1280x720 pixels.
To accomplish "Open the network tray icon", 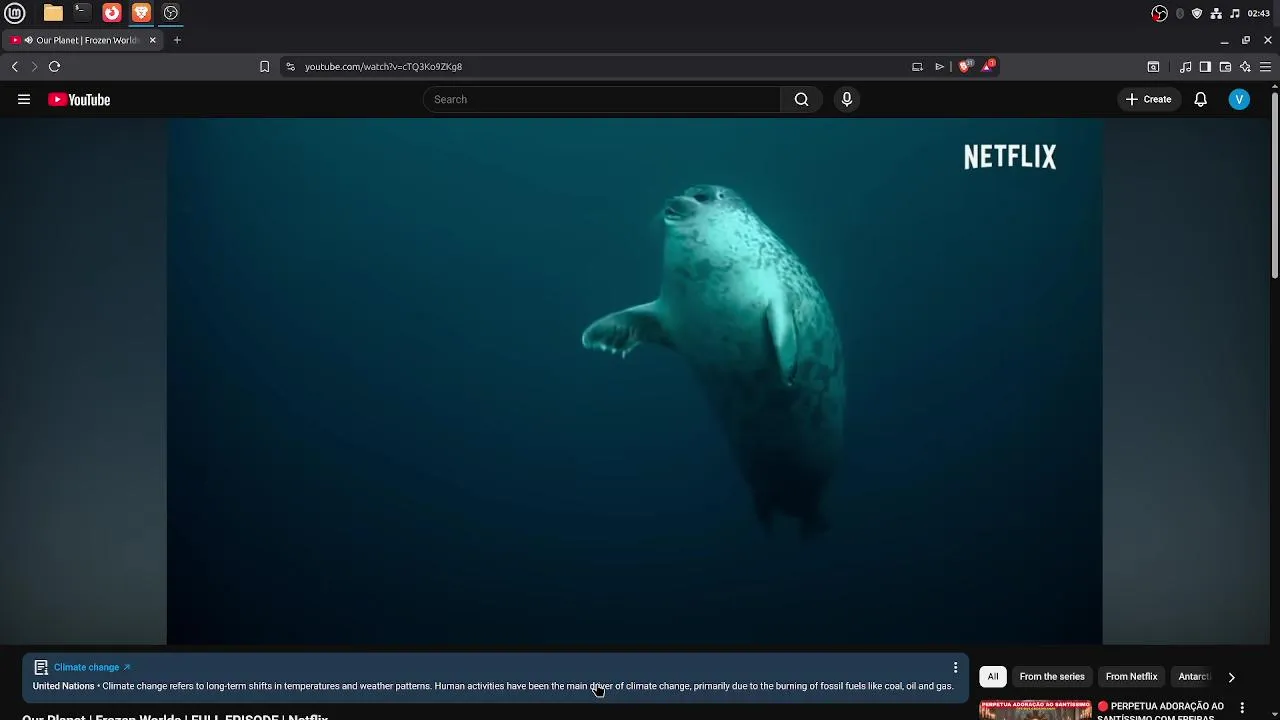I will tap(1216, 13).
